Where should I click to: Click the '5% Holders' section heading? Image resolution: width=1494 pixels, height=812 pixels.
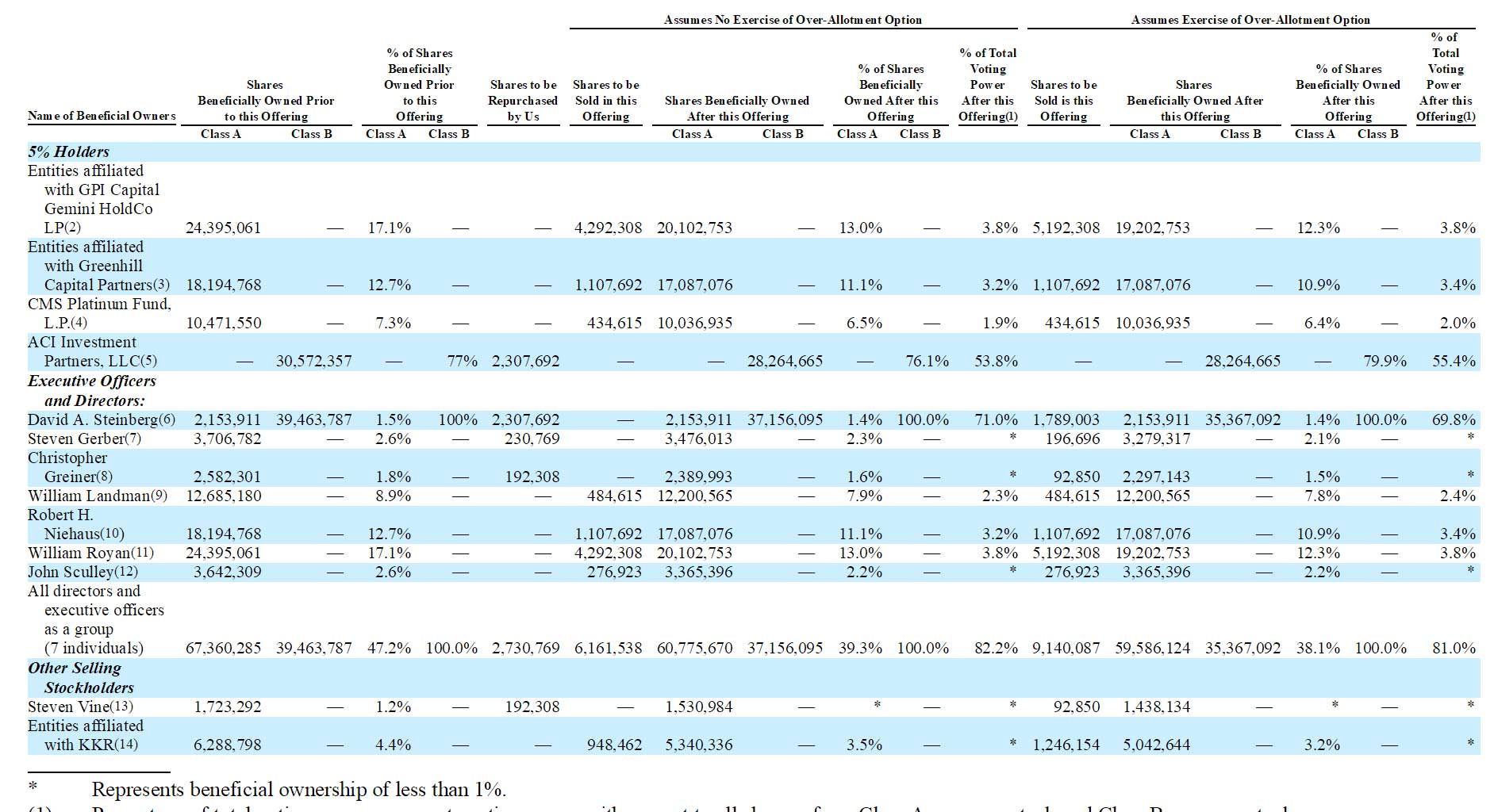pos(68,151)
